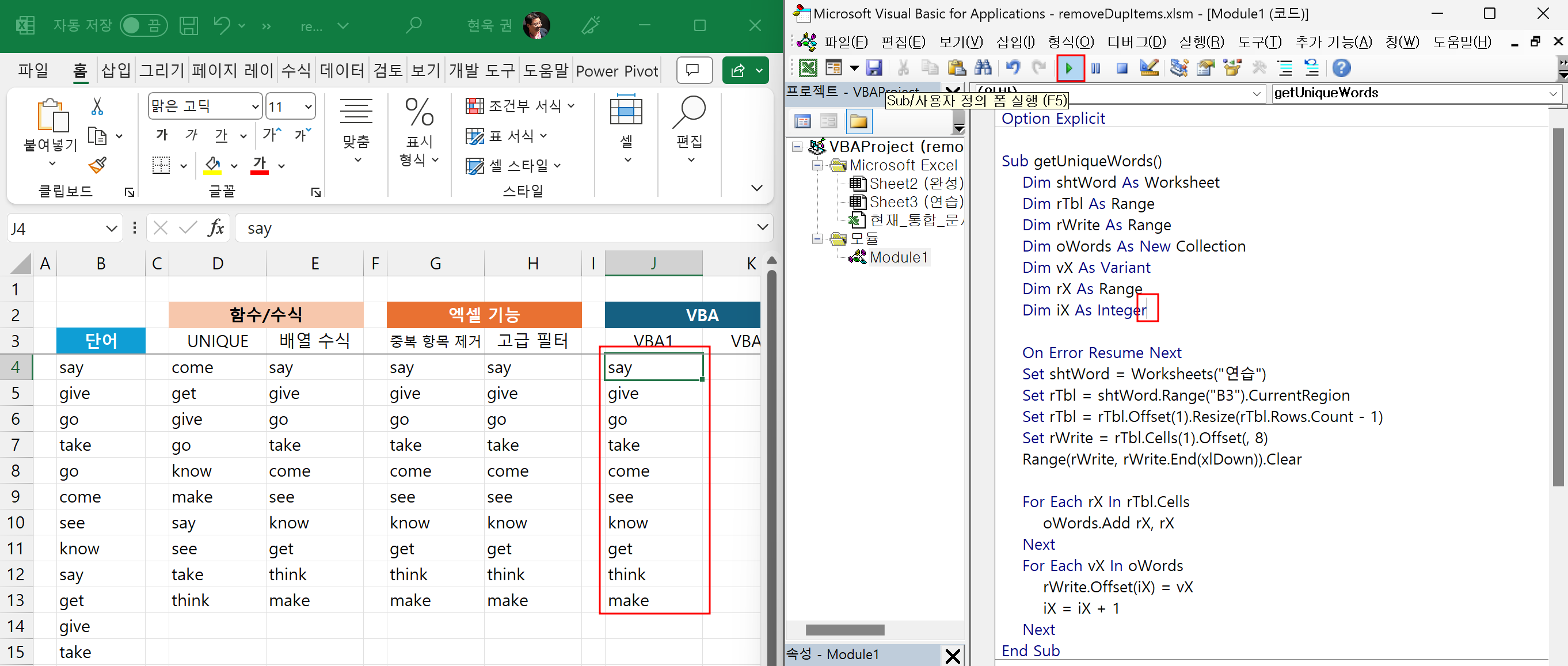Collapse the VBAProject tree node
Viewport: 1568px width, 666px height.
[797, 147]
